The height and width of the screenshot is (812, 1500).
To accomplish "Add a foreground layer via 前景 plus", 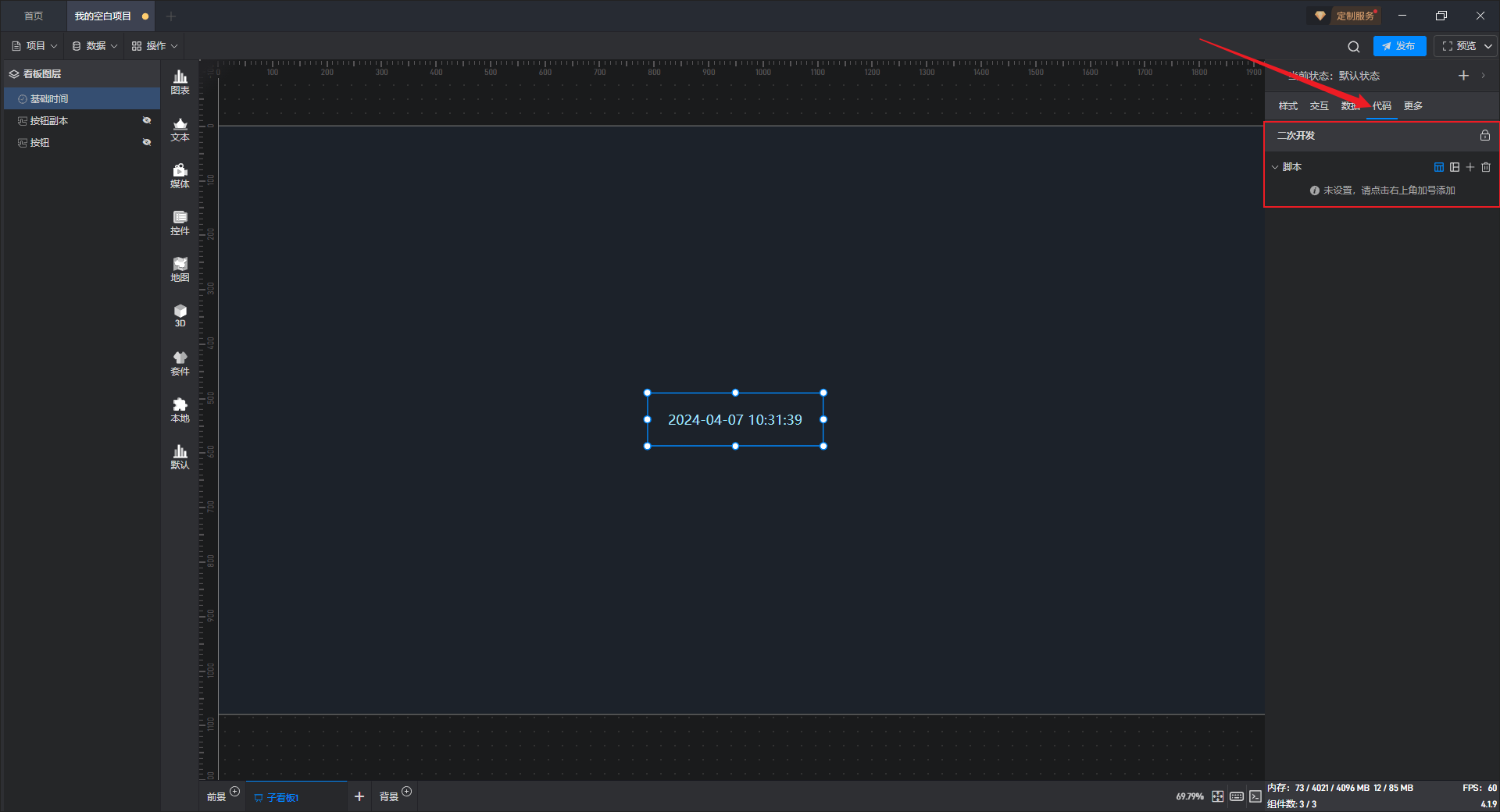I will [234, 792].
